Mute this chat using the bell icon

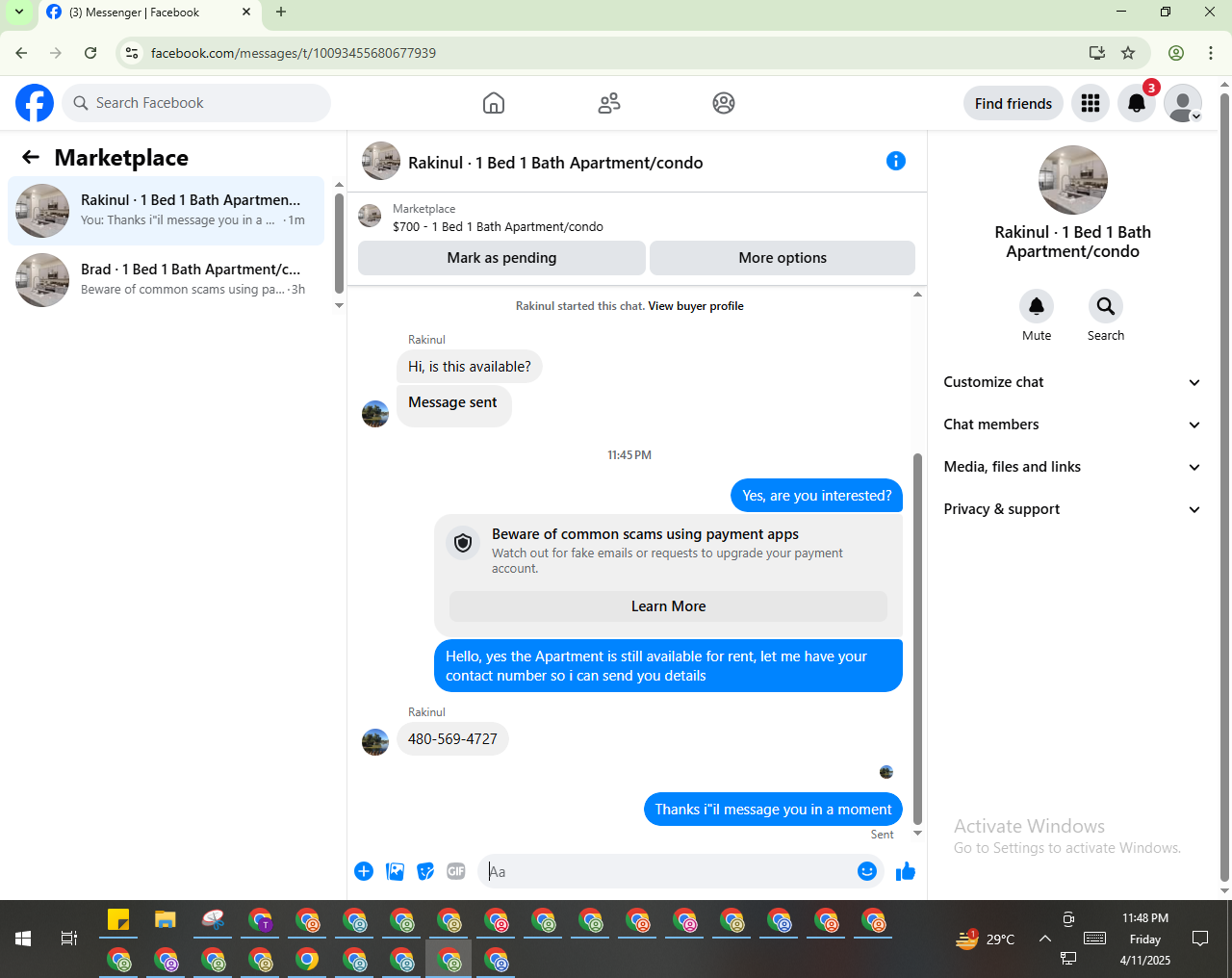point(1037,306)
